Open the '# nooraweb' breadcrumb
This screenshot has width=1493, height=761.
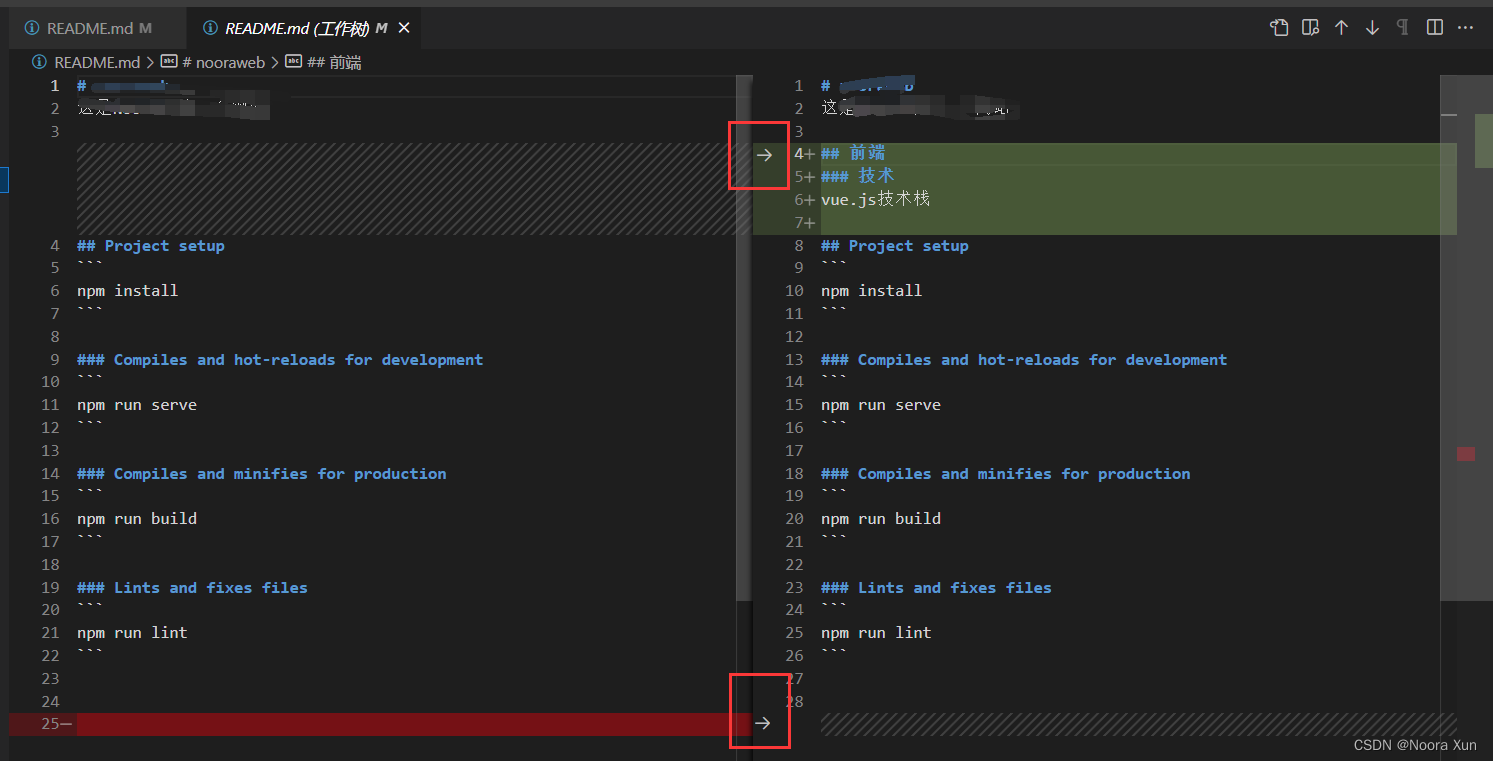tap(223, 62)
